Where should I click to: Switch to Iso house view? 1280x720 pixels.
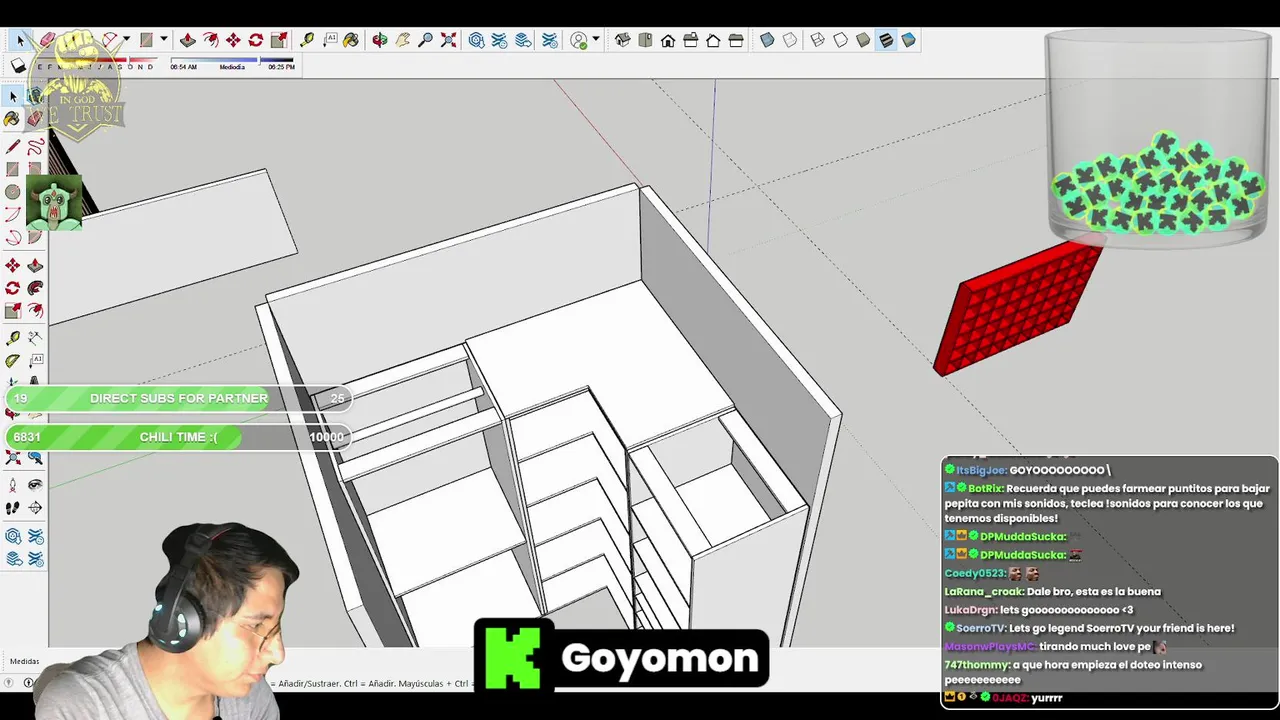622,40
